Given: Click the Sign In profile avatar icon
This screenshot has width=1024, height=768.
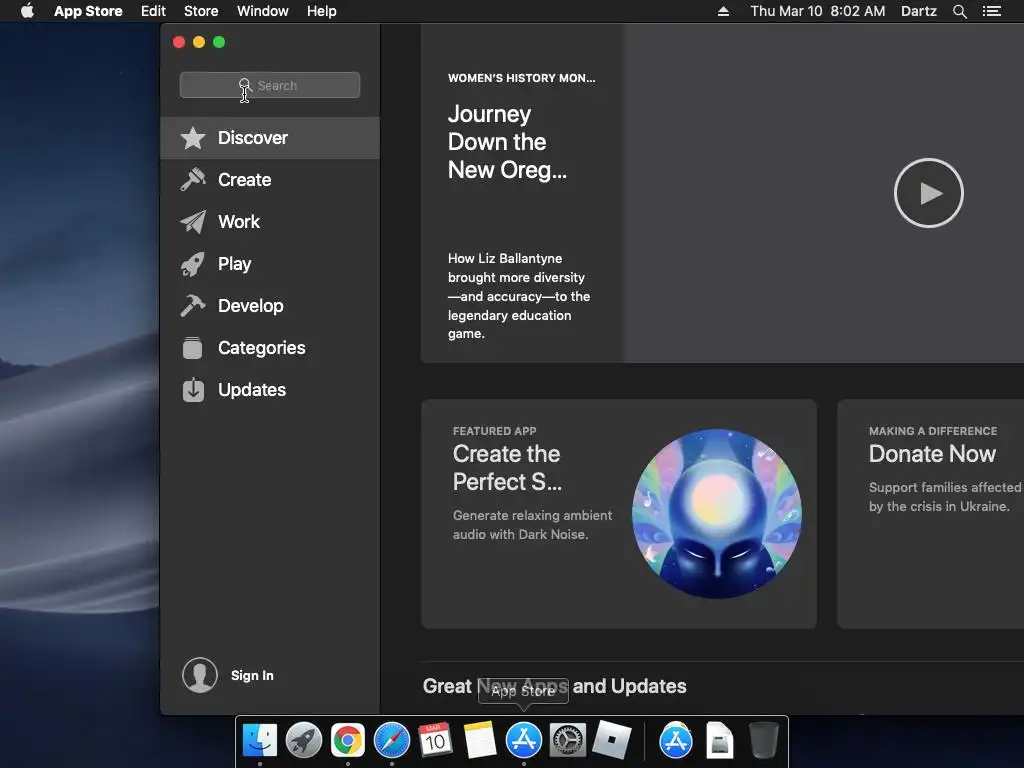Looking at the screenshot, I should click(200, 675).
